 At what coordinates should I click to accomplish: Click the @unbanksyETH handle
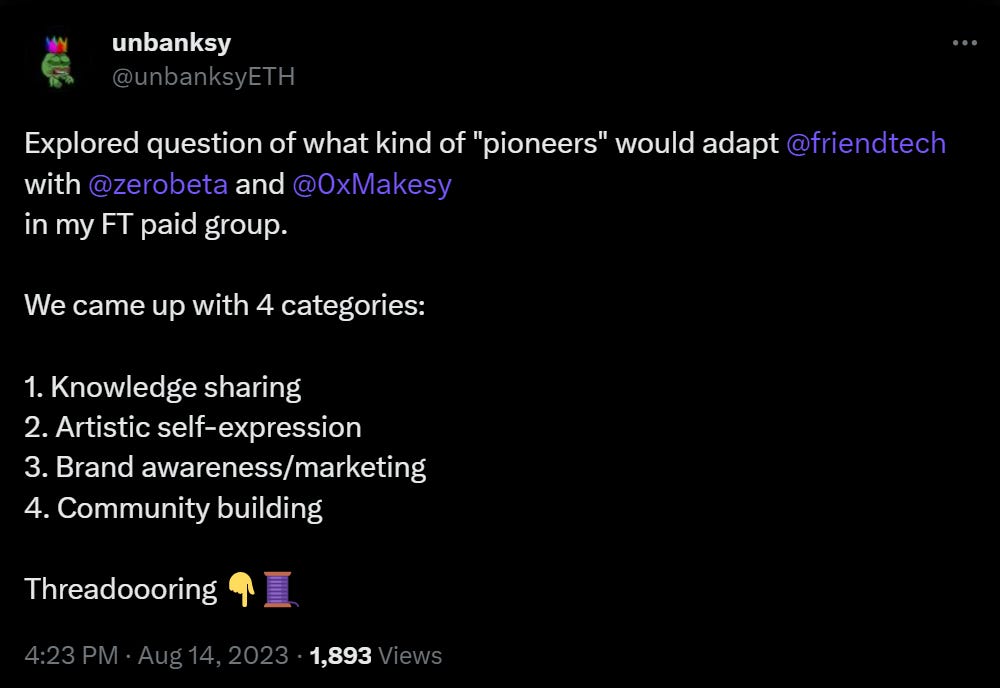click(x=203, y=77)
